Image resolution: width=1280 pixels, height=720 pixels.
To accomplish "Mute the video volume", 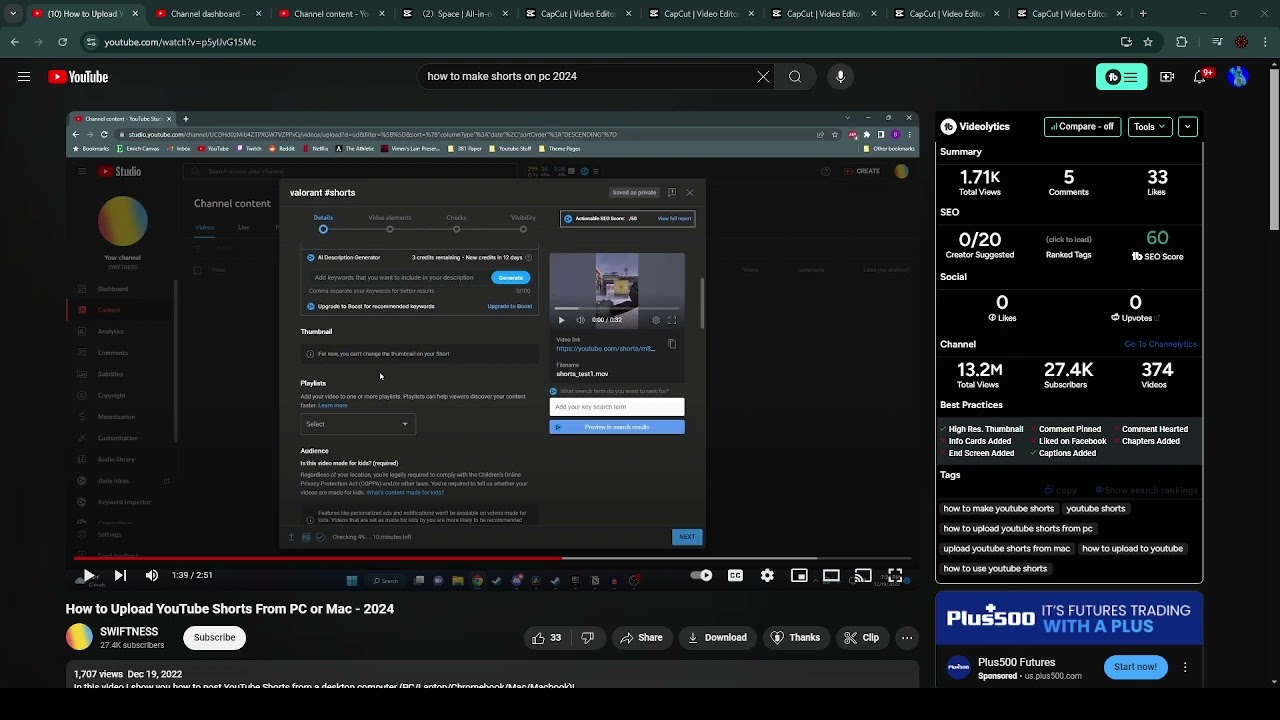I will (152, 575).
